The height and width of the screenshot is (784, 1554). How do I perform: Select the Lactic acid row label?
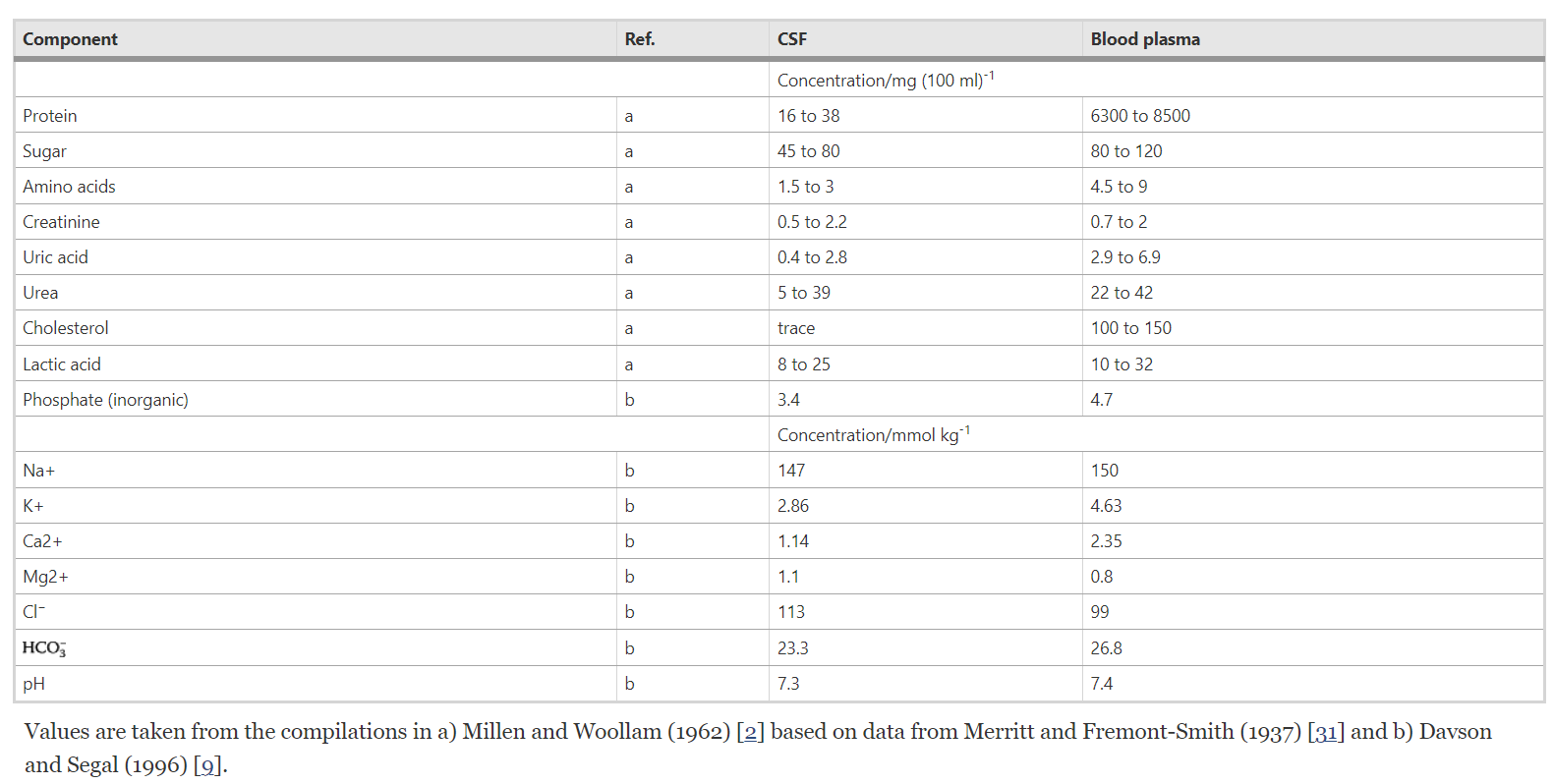coord(61,364)
